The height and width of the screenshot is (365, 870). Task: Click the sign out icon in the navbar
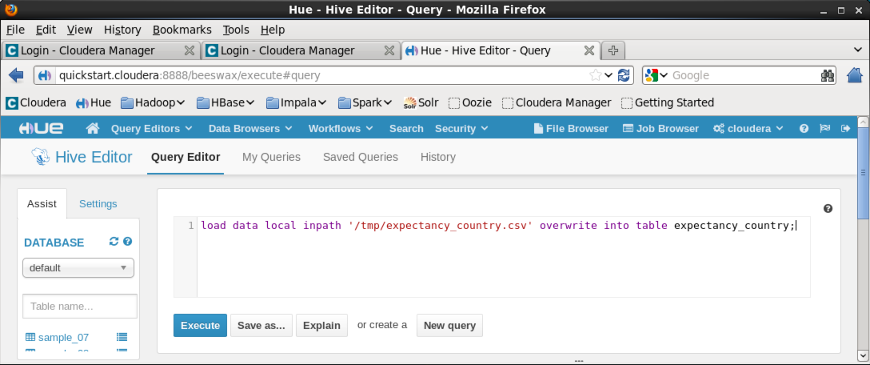tap(846, 129)
